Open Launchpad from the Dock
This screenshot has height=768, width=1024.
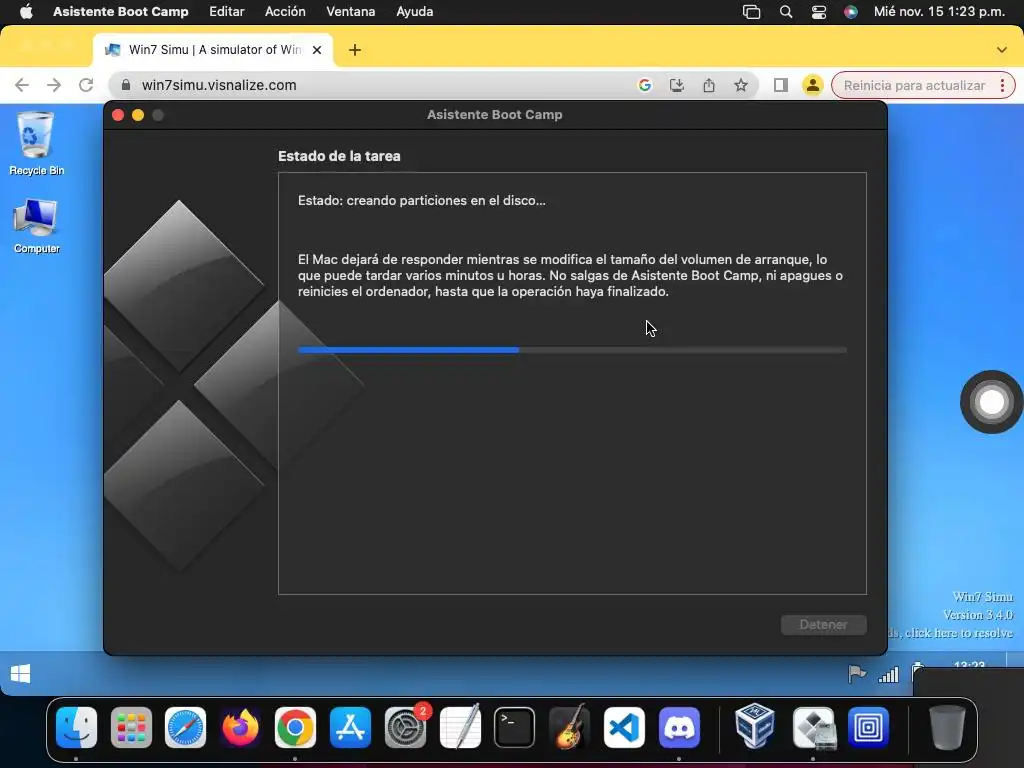click(x=131, y=727)
